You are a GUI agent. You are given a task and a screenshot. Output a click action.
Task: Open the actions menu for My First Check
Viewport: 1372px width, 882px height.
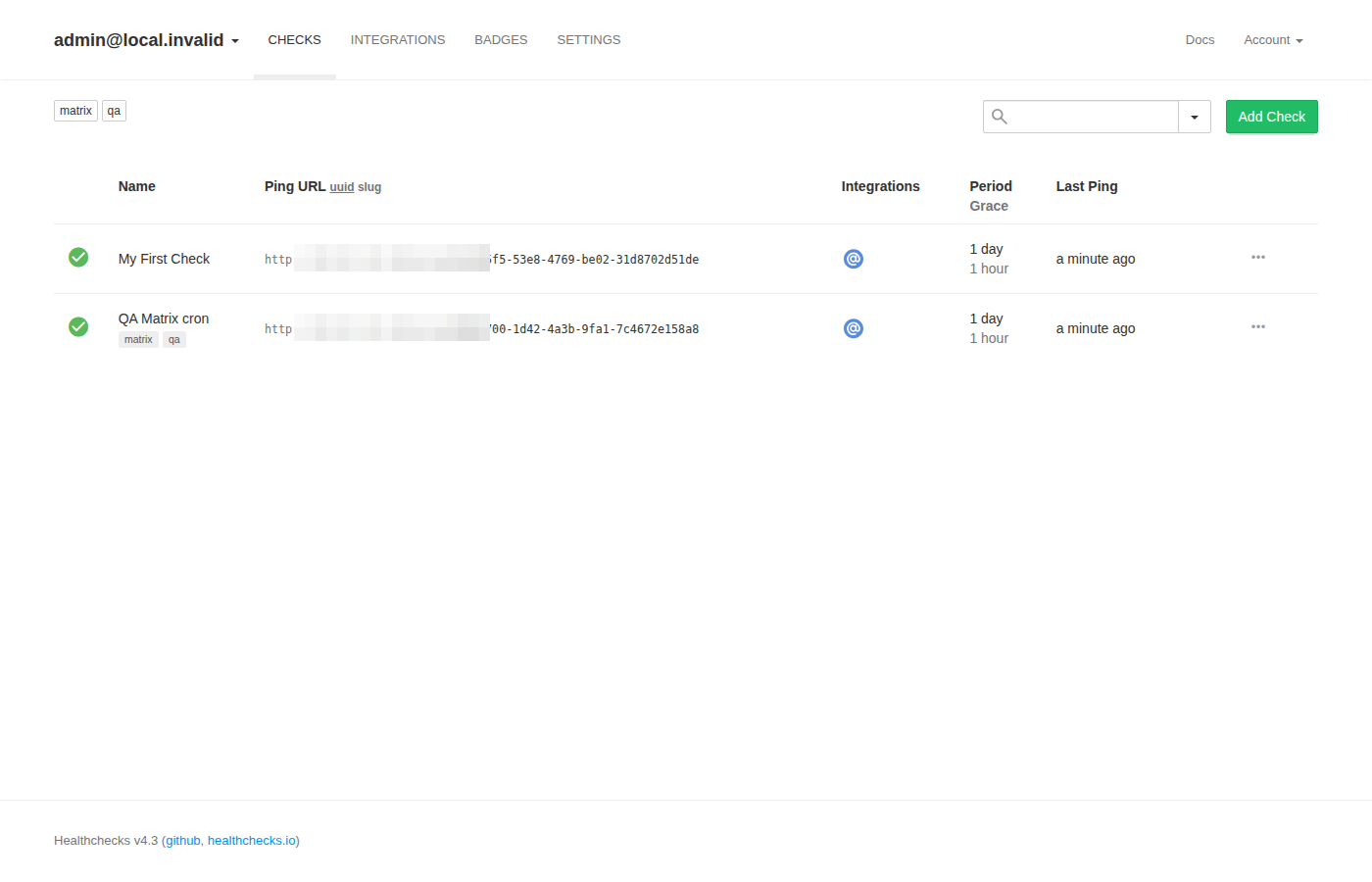point(1258,257)
